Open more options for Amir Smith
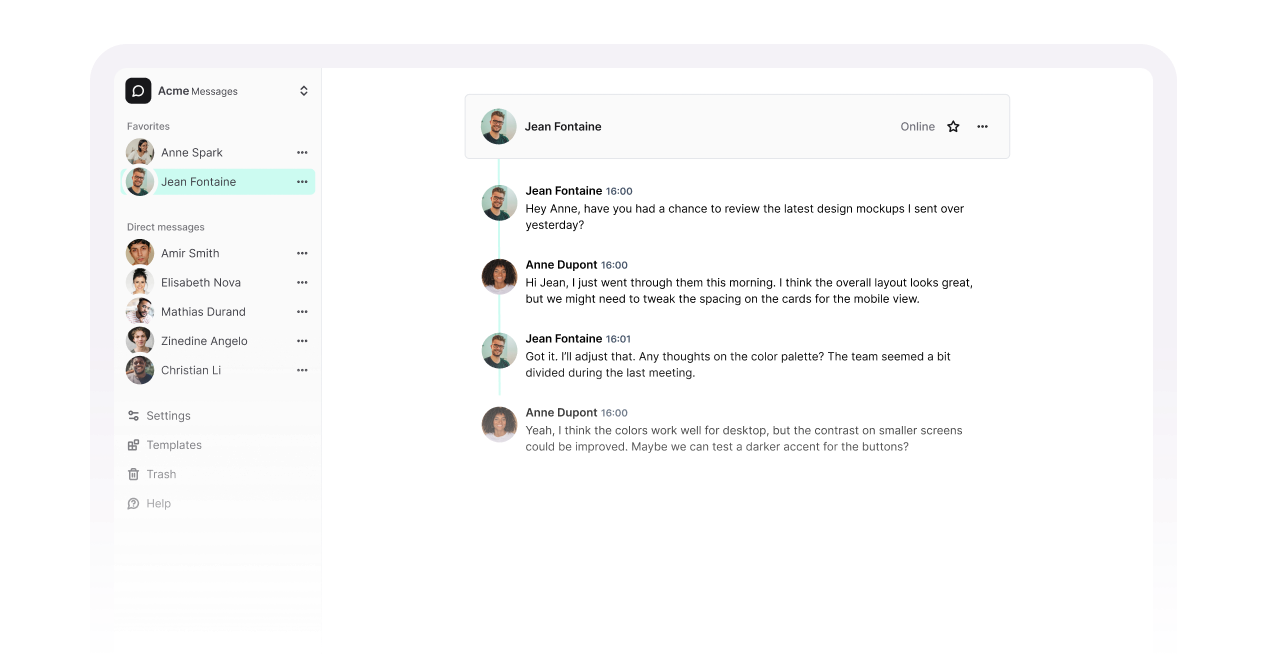The height and width of the screenshot is (664, 1268). click(302, 253)
